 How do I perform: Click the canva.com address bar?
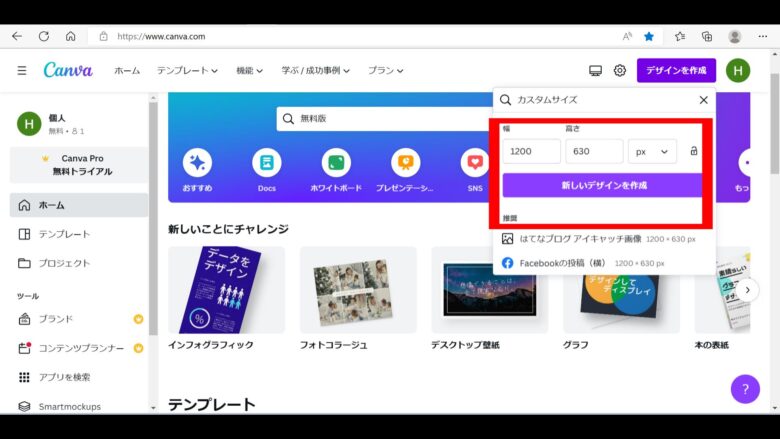(161, 36)
